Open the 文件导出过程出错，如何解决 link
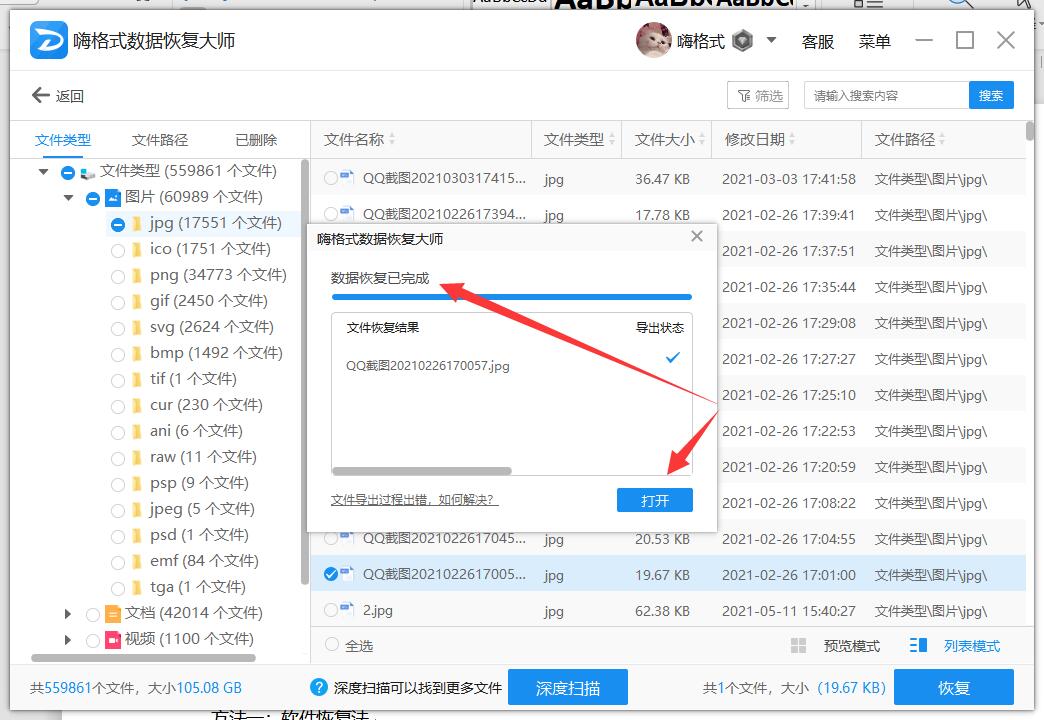This screenshot has height=720, width=1044. point(414,500)
